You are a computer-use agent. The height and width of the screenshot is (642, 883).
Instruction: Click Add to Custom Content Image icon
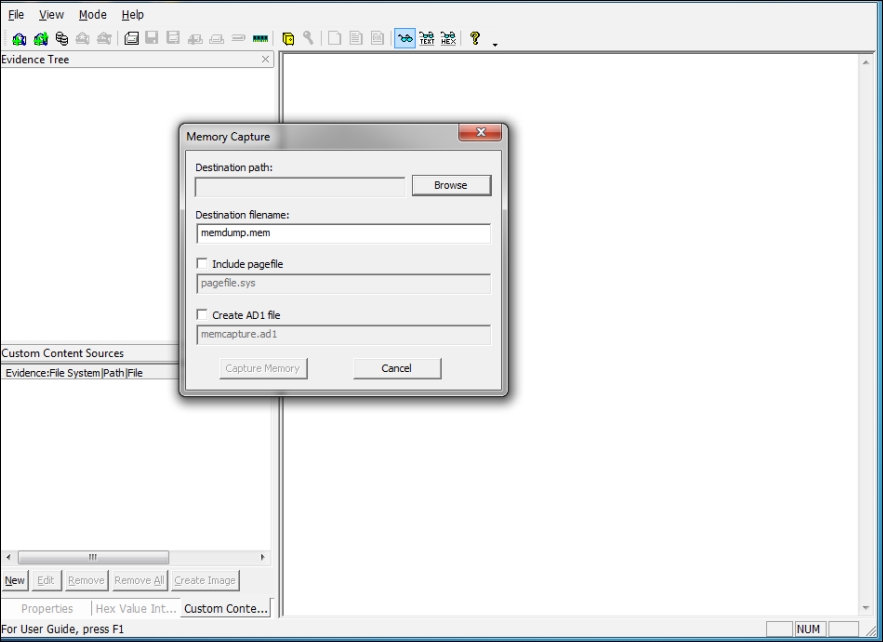[x=195, y=38]
